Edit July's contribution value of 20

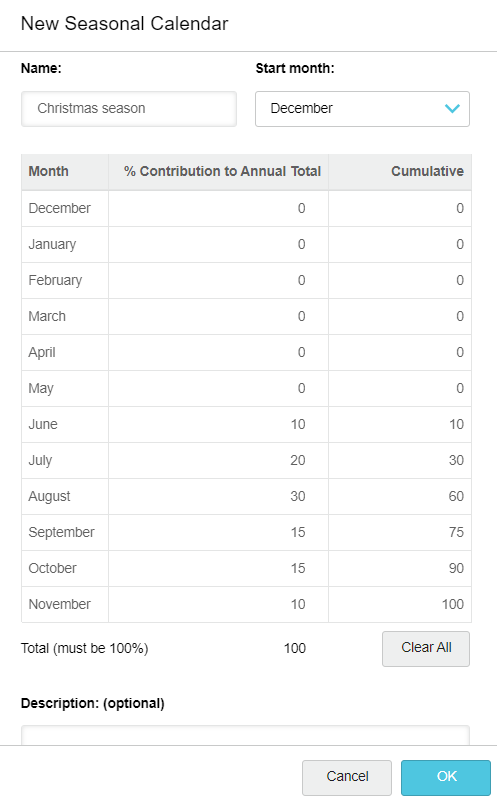click(x=218, y=460)
